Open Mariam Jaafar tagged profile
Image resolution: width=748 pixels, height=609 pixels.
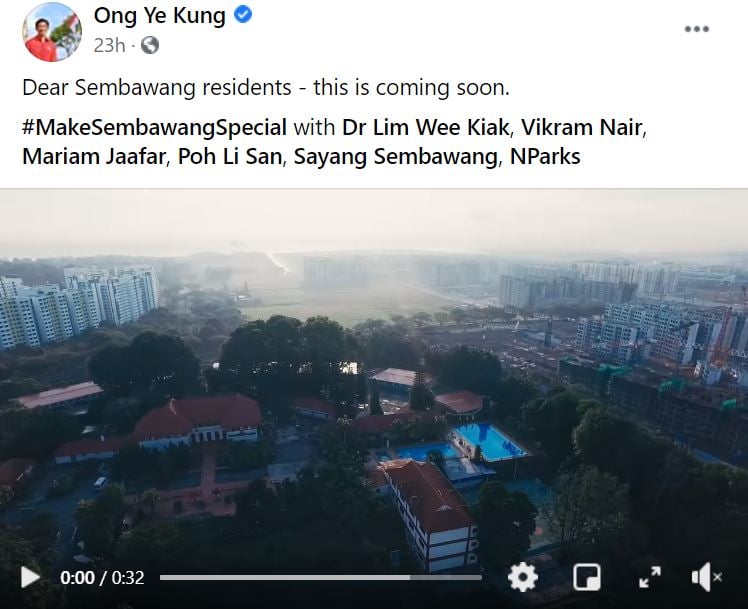(94, 156)
